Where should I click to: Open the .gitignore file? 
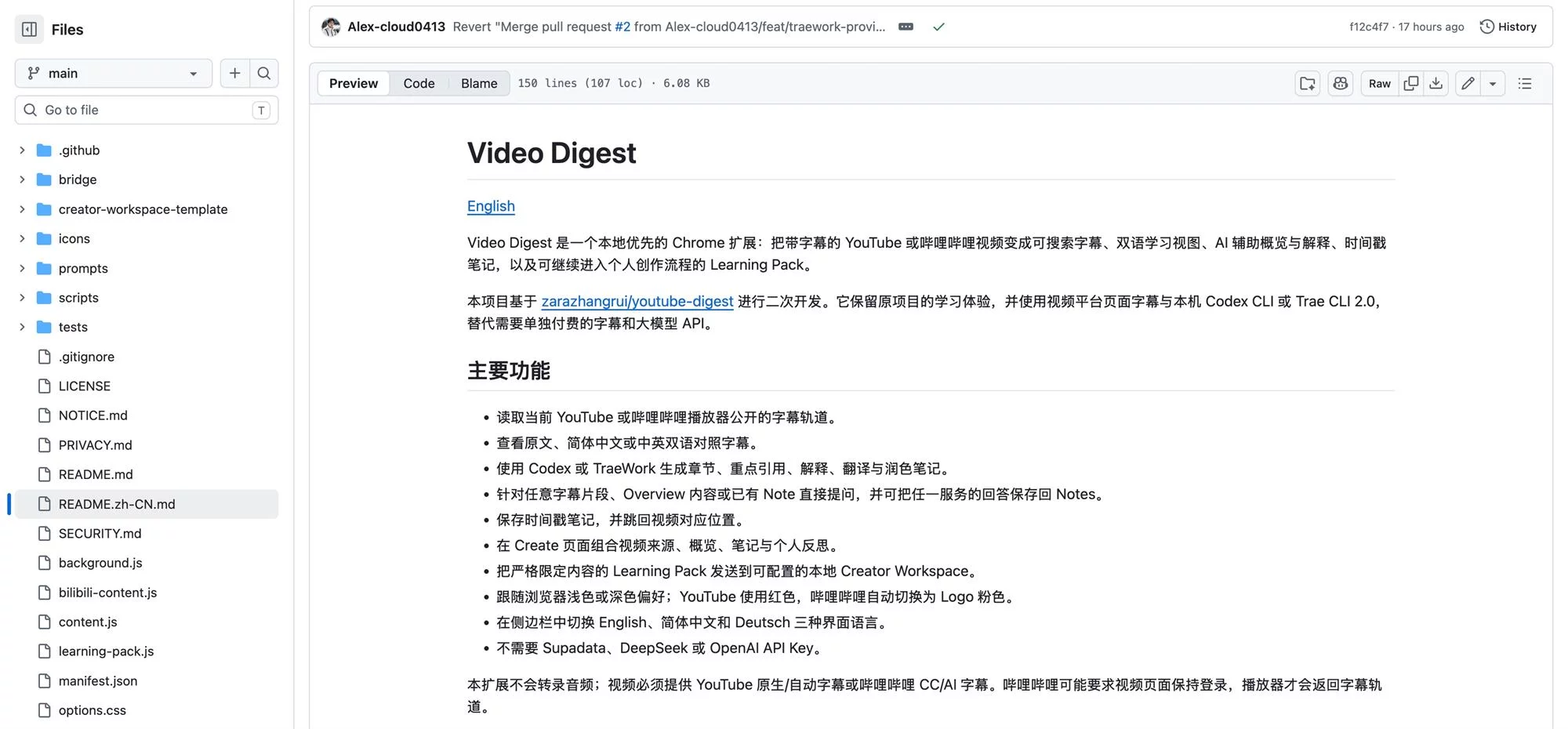pos(86,357)
